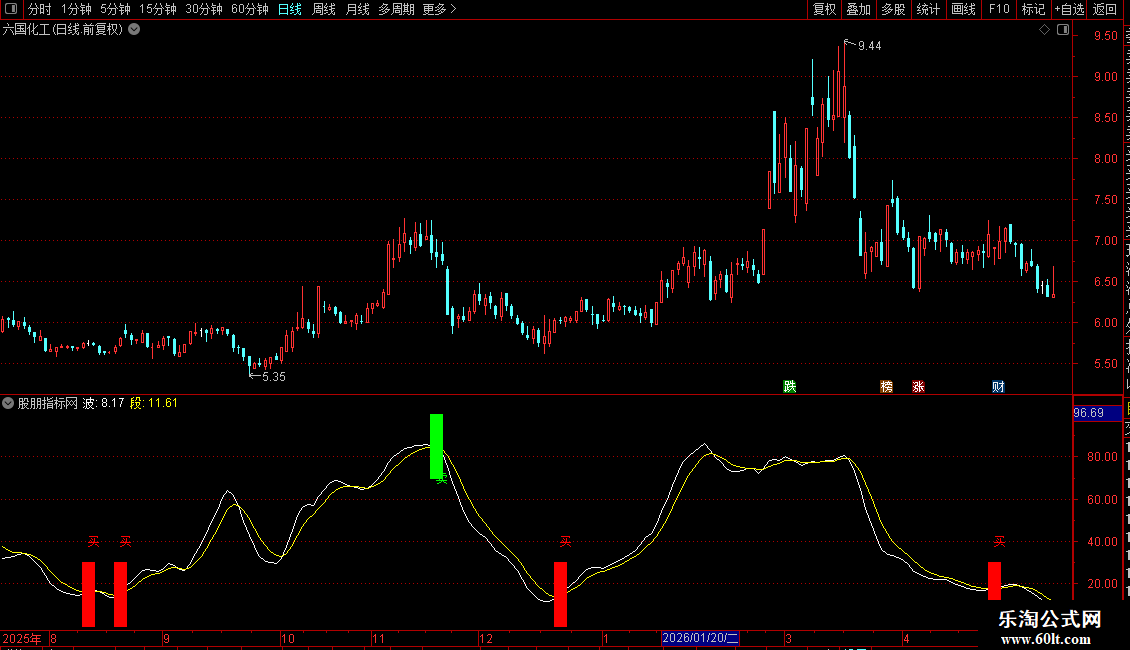Screen dimensions: 1130x650
Task: Switch to 周线 weekly chart
Action: tap(324, 9)
